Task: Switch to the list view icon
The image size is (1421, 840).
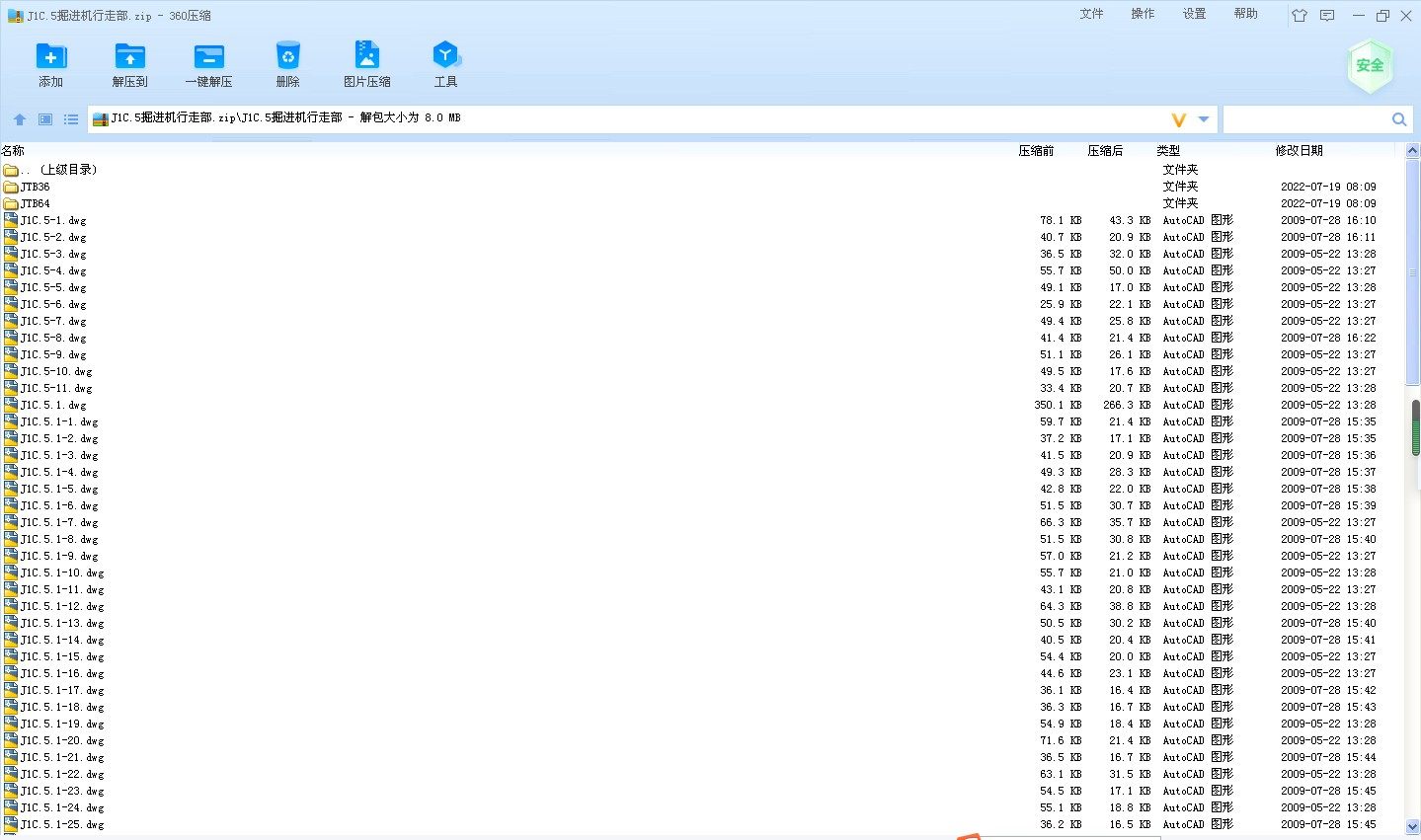Action: pos(71,119)
